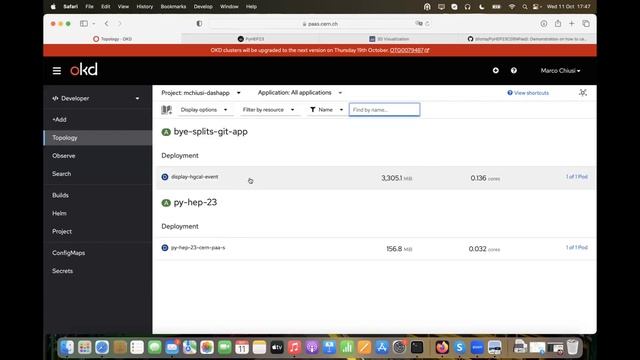Open the help question mark menu
This screenshot has width=640, height=360.
513,70
